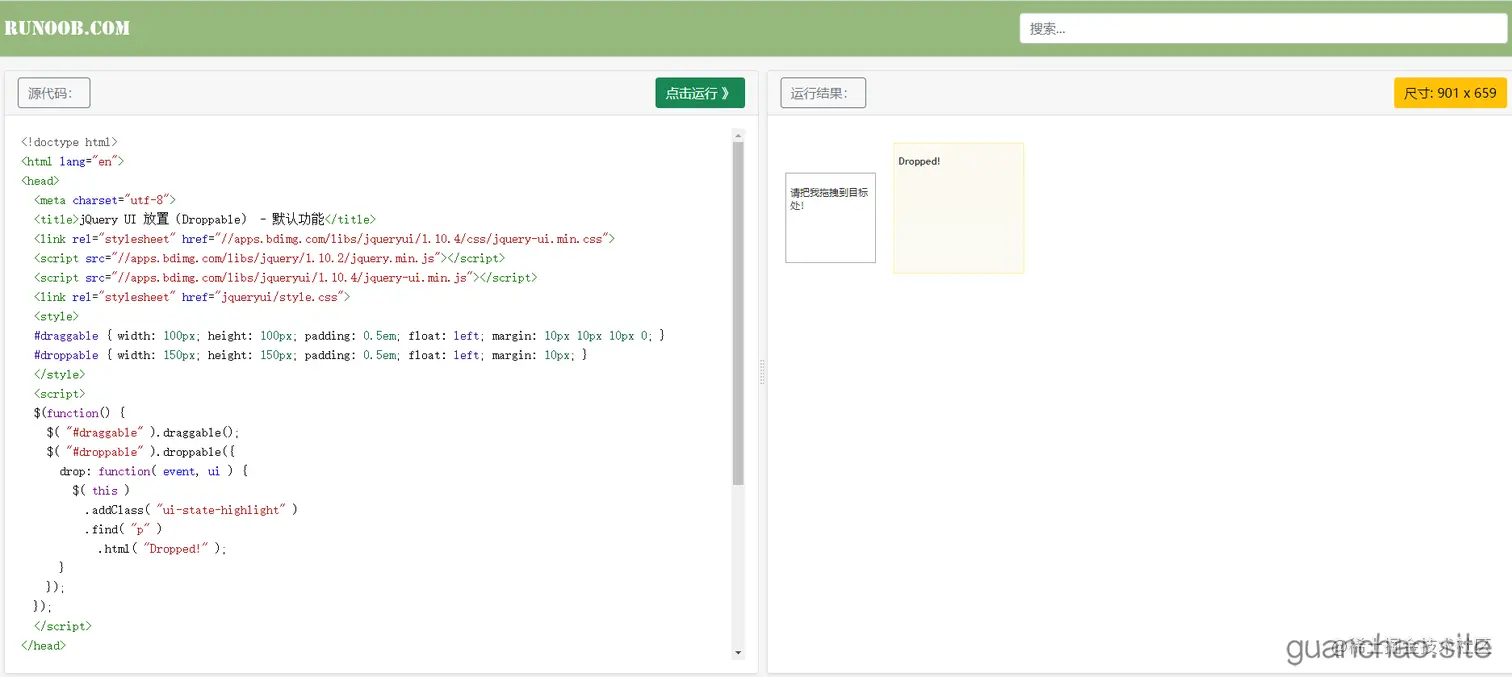Click the drop: function( event, ui ) line
The width and height of the screenshot is (1512, 677).
point(153,471)
